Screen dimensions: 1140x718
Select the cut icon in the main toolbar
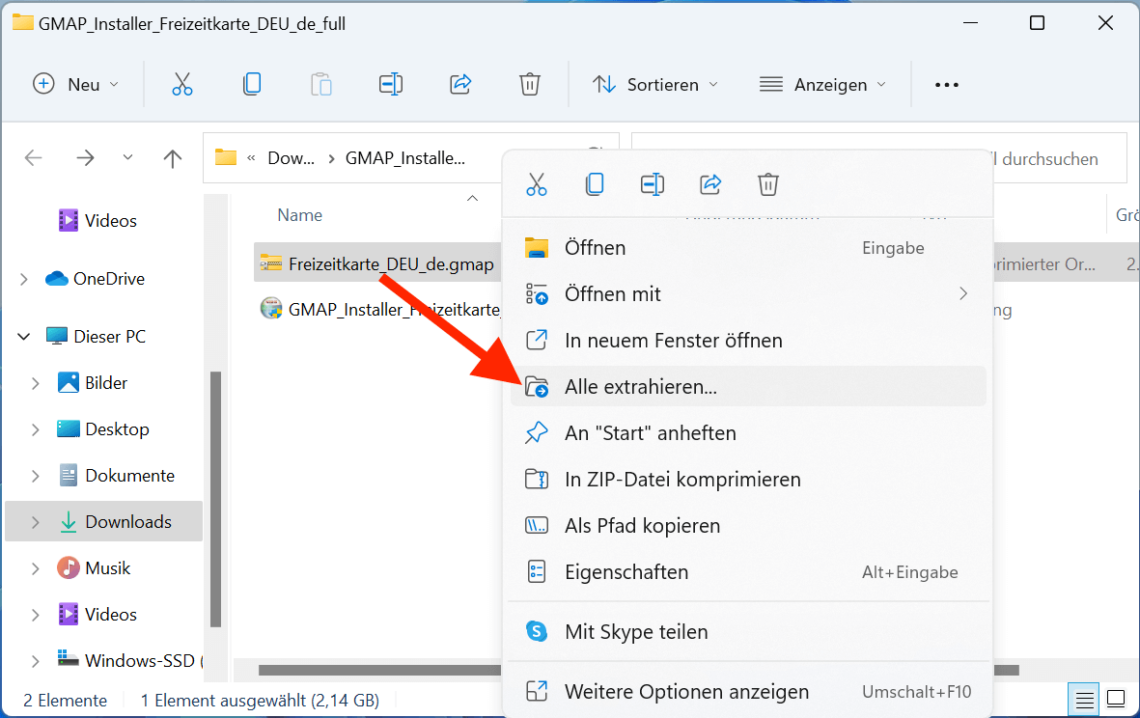182,84
